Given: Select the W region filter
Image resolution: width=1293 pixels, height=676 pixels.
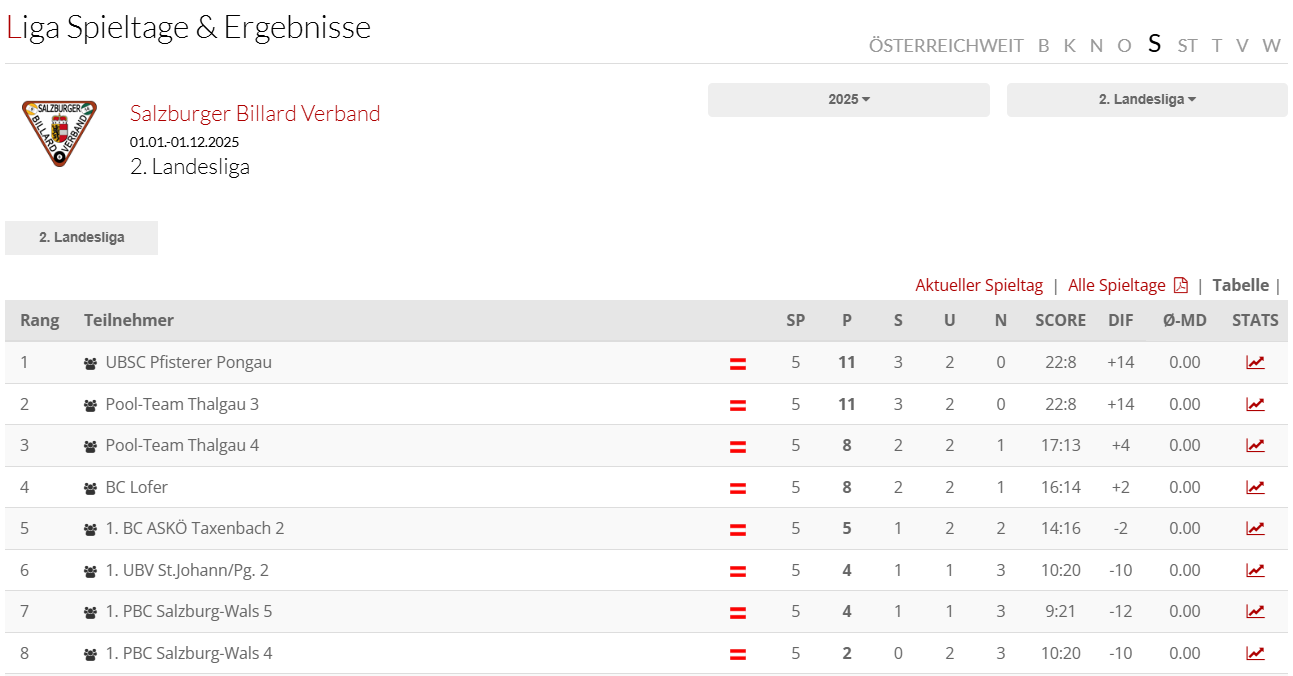Looking at the screenshot, I should pos(1271,46).
